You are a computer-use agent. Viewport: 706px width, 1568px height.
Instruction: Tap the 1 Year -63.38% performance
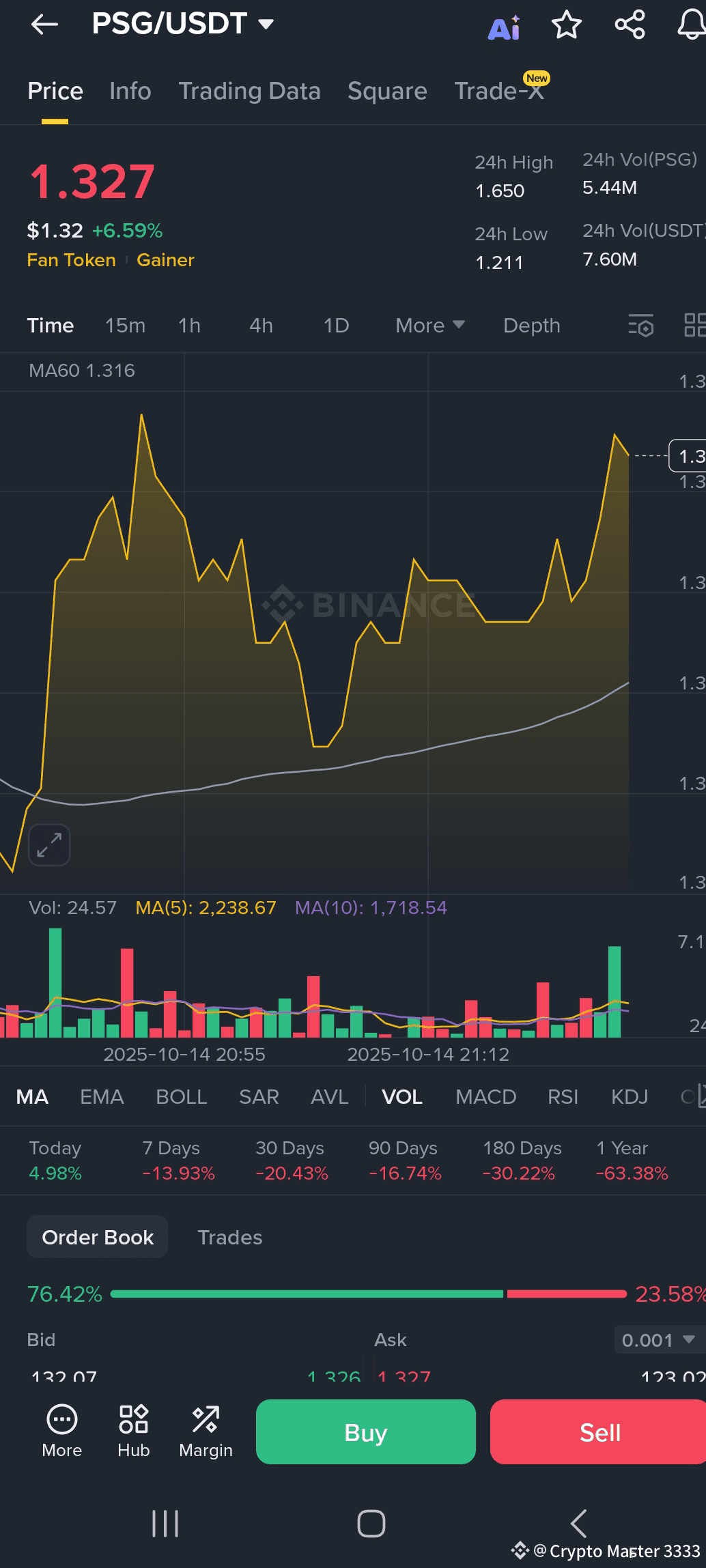point(632,1160)
